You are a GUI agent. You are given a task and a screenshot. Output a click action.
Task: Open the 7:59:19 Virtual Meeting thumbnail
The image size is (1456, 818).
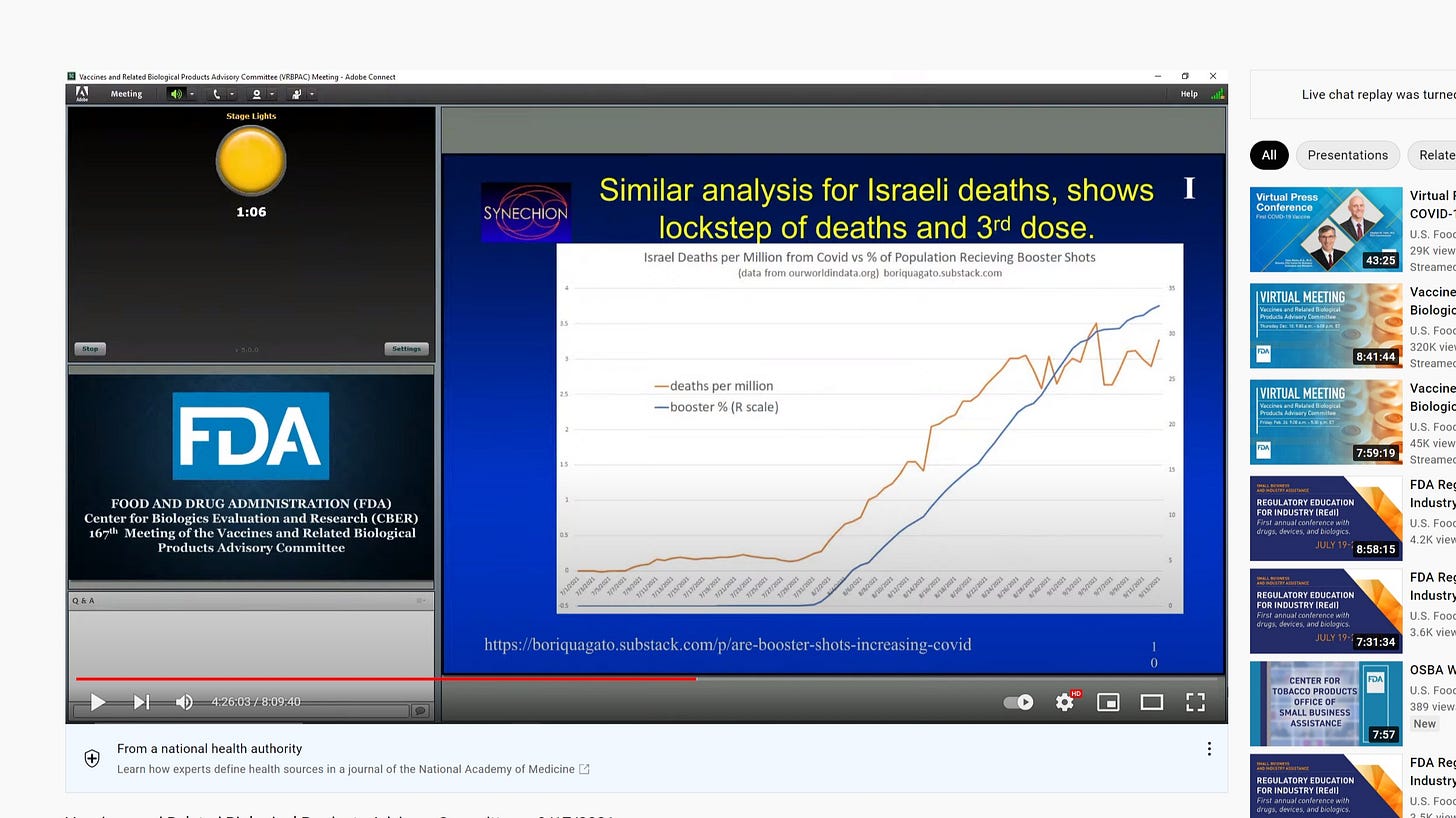1326,422
